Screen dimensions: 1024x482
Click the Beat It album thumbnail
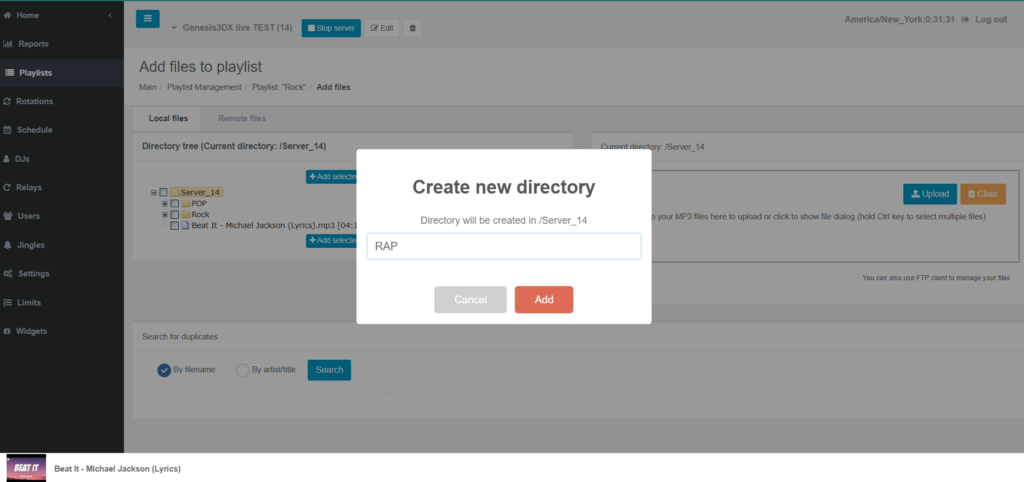pos(26,468)
